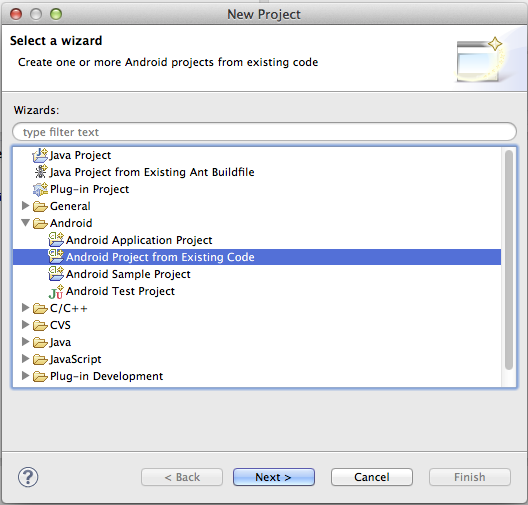528x505 pixels.
Task: Click the wizard list vertical scrollbar
Action: tap(509, 260)
